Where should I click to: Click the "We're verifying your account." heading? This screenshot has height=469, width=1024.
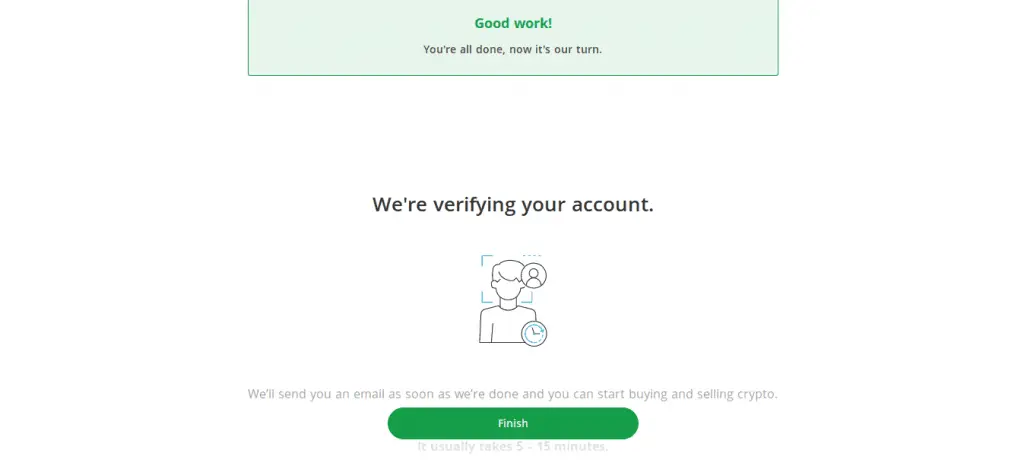[513, 204]
